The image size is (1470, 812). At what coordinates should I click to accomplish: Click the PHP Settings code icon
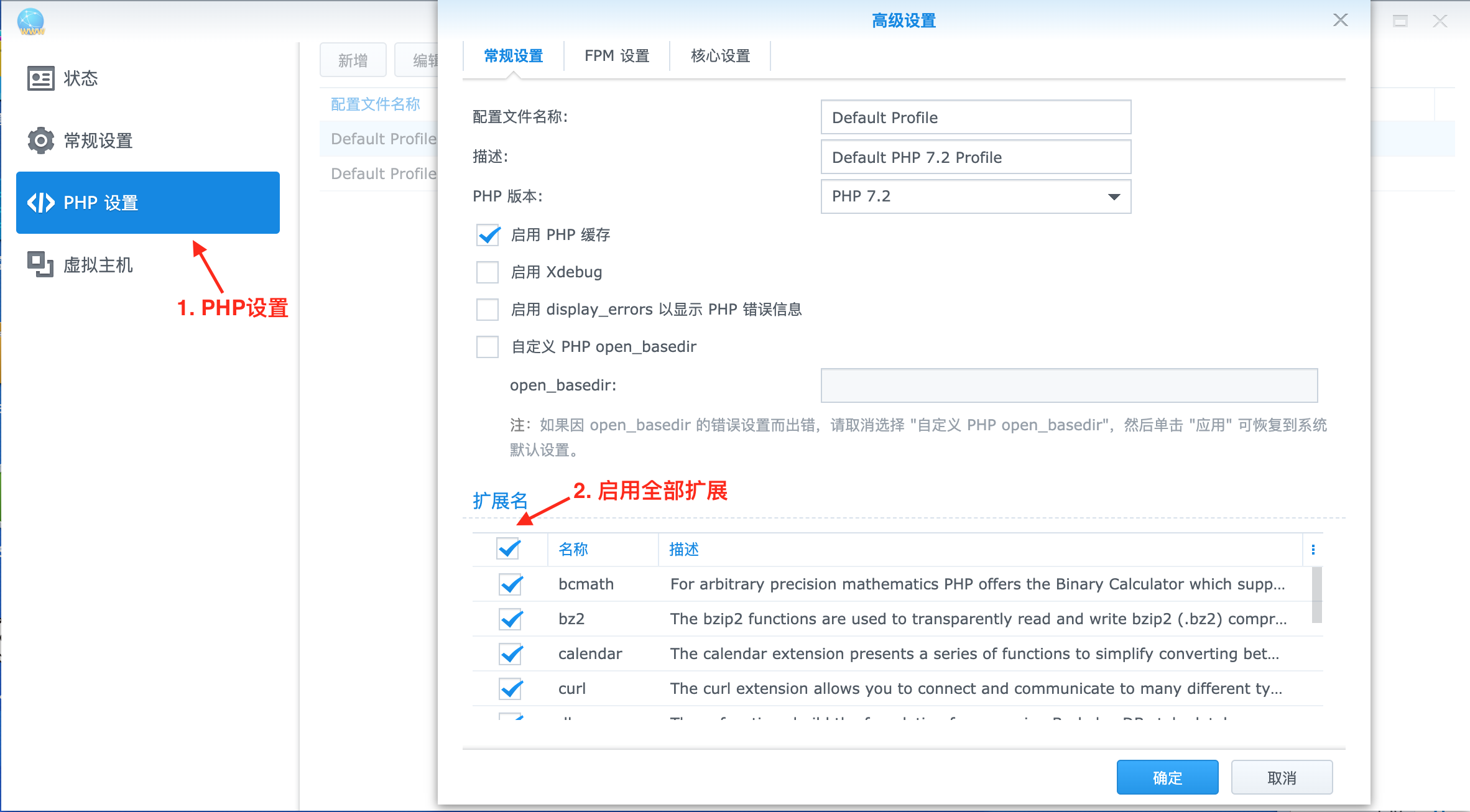pos(41,203)
